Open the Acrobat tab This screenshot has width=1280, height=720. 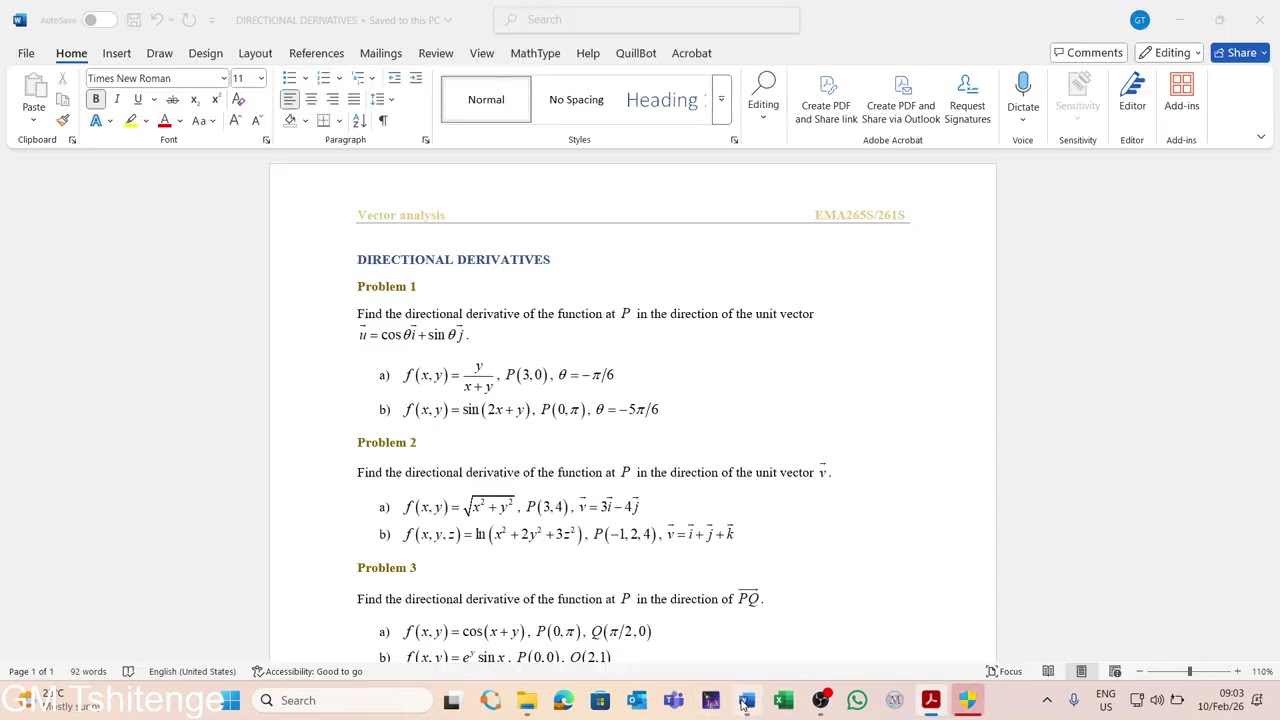[692, 53]
